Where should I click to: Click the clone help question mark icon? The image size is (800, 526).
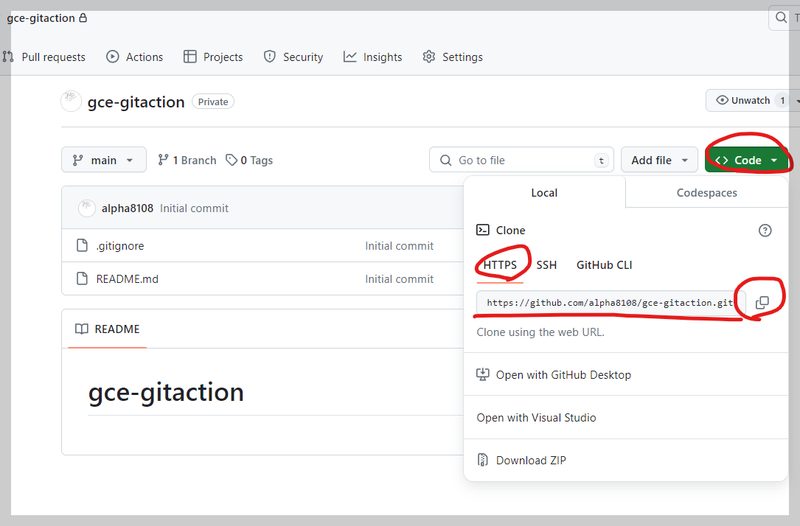click(765, 231)
